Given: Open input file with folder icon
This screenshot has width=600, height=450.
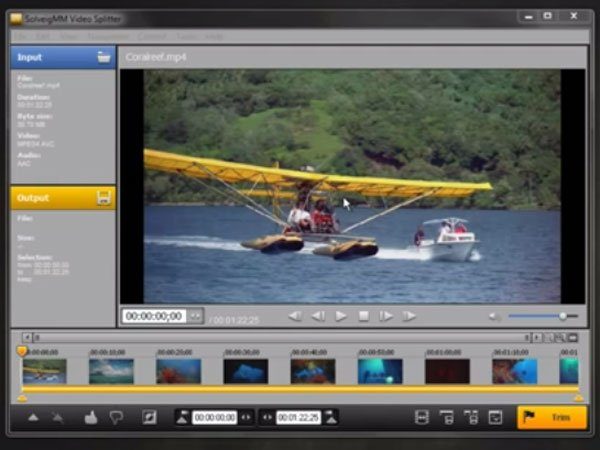Looking at the screenshot, I should tap(103, 57).
